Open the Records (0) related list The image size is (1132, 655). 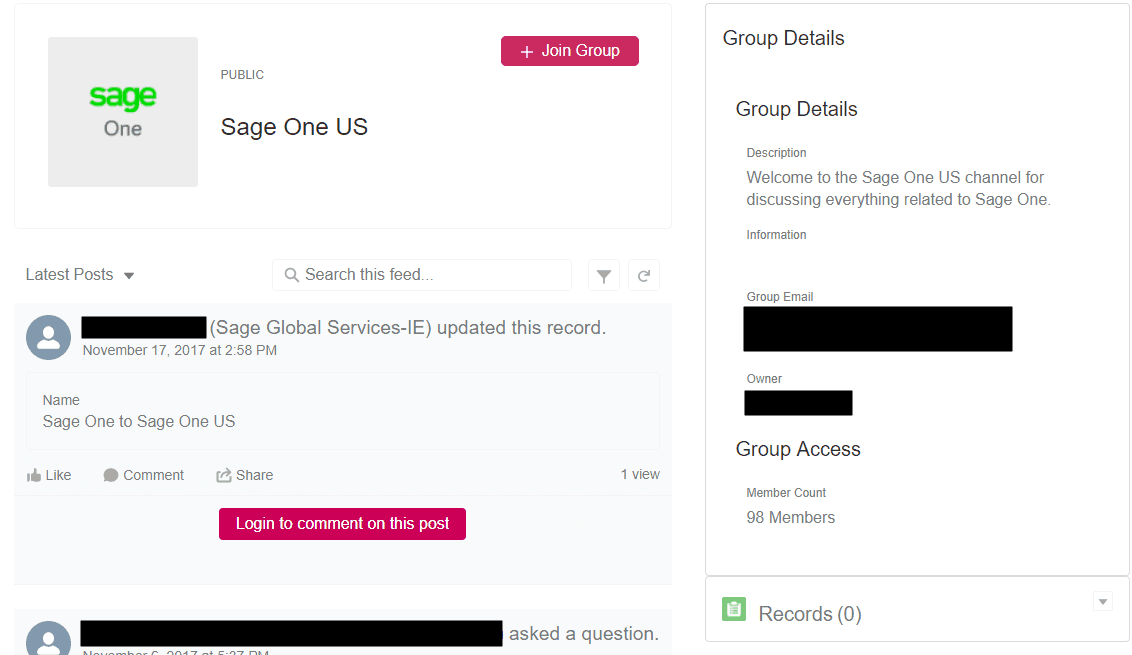point(809,614)
